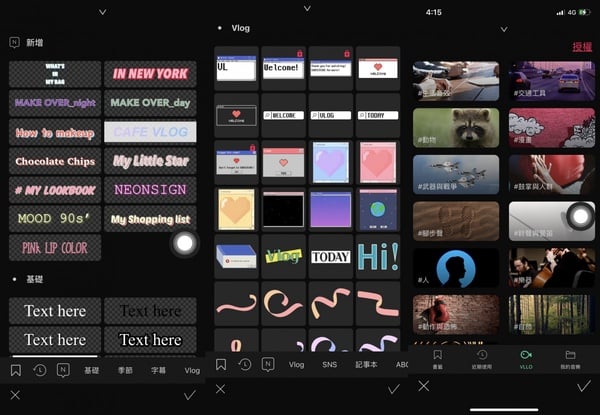Pick the Chocolate Chips text style
Image resolution: width=600 pixels, height=415 pixels.
(x=55, y=161)
